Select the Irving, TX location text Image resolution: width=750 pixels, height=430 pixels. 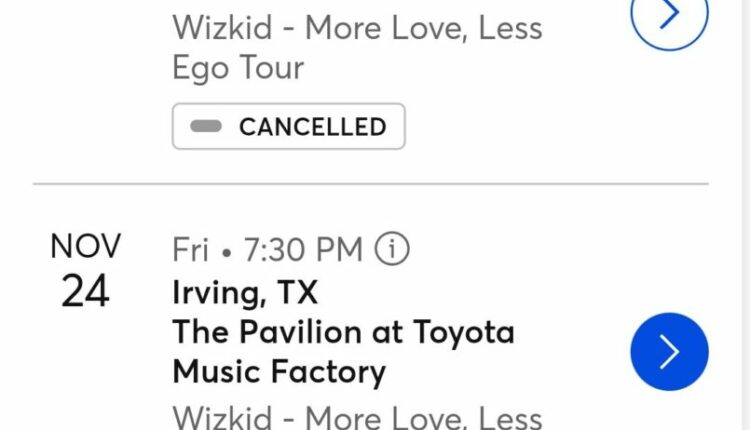(x=245, y=293)
